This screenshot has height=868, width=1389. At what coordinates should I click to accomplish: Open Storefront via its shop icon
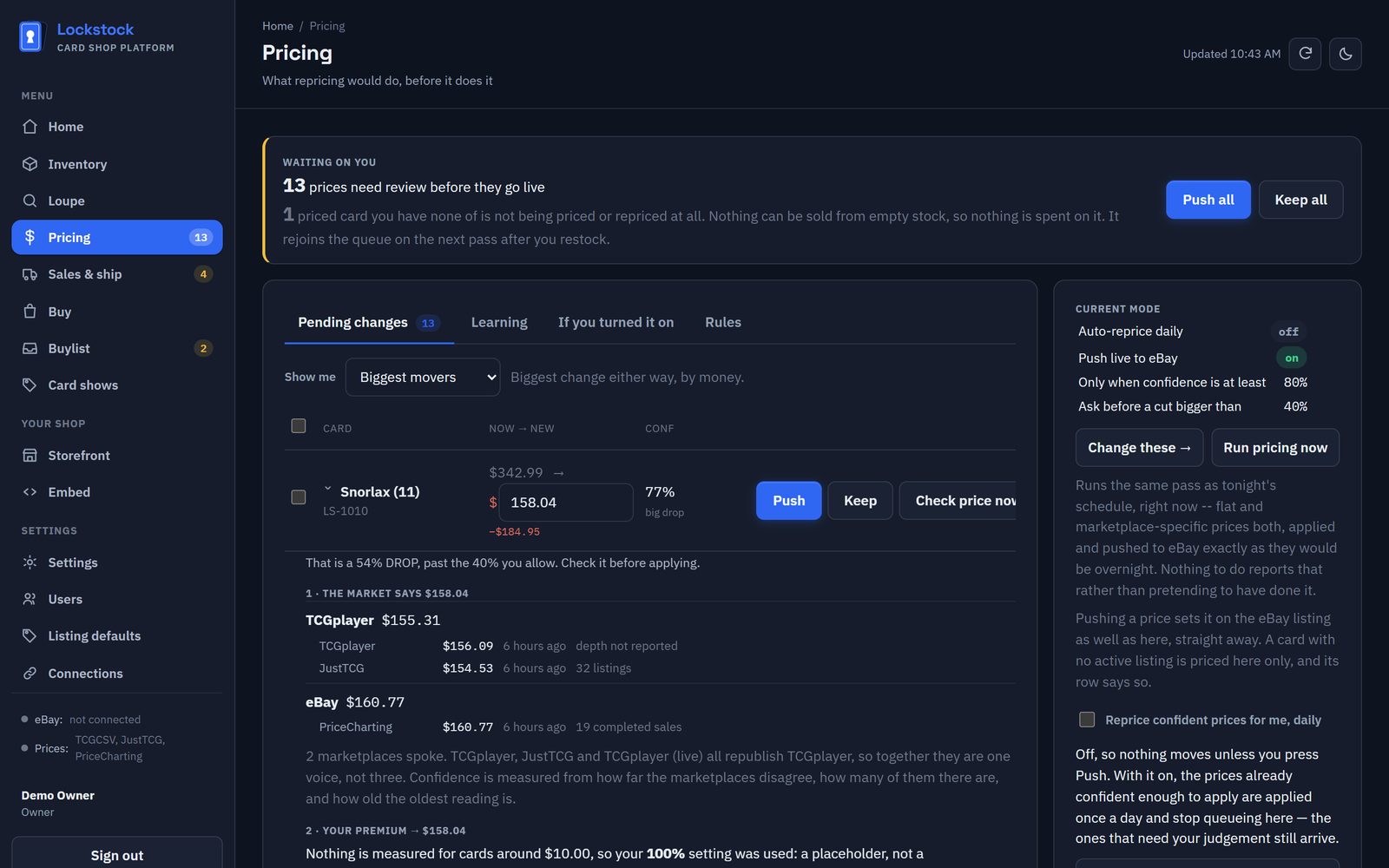pyautogui.click(x=30, y=456)
